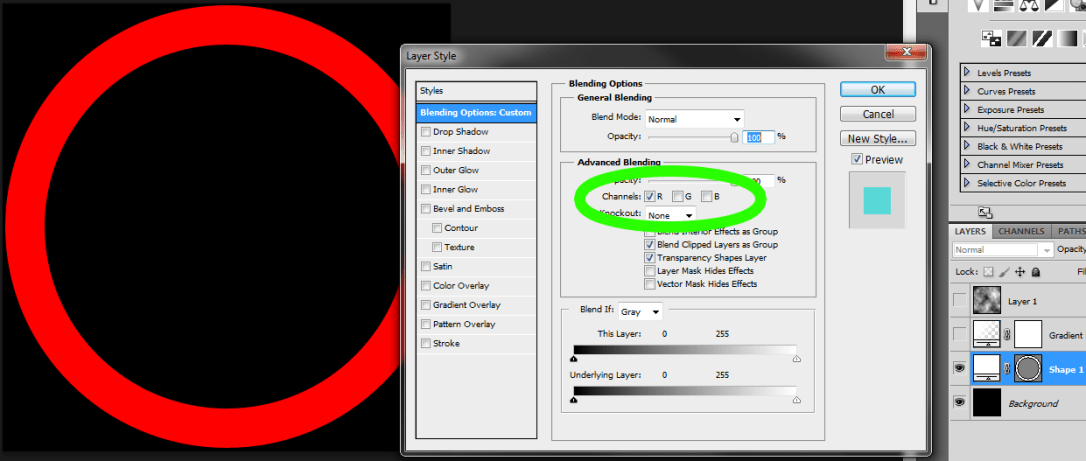Click the lock all padlock icon
The image size is (1086, 461).
(x=1036, y=271)
